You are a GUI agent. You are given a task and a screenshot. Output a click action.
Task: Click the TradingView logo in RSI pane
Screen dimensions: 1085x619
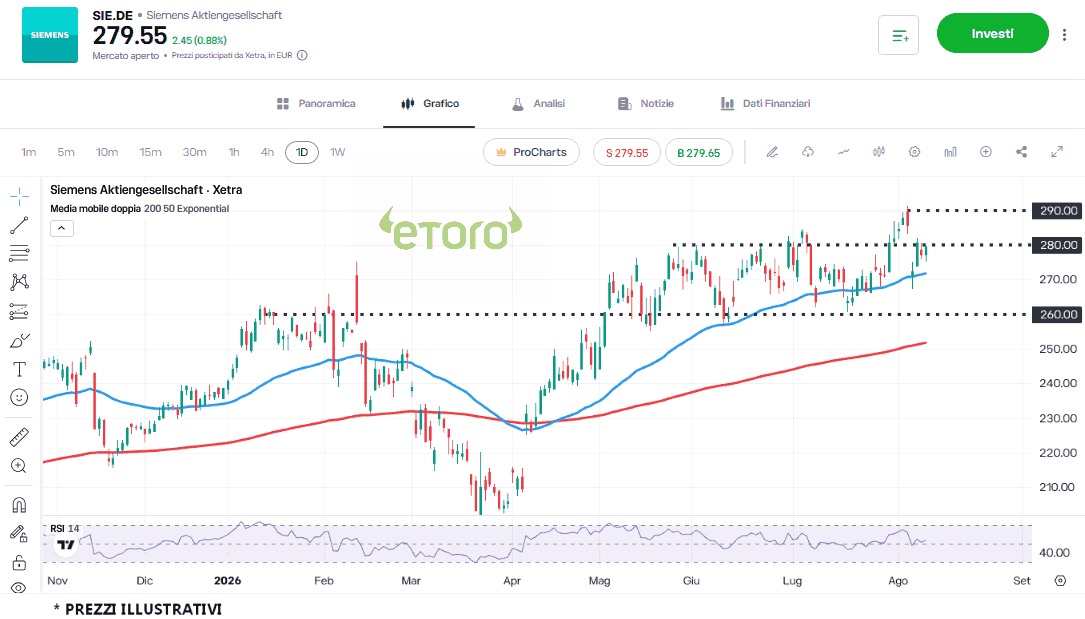(x=66, y=545)
